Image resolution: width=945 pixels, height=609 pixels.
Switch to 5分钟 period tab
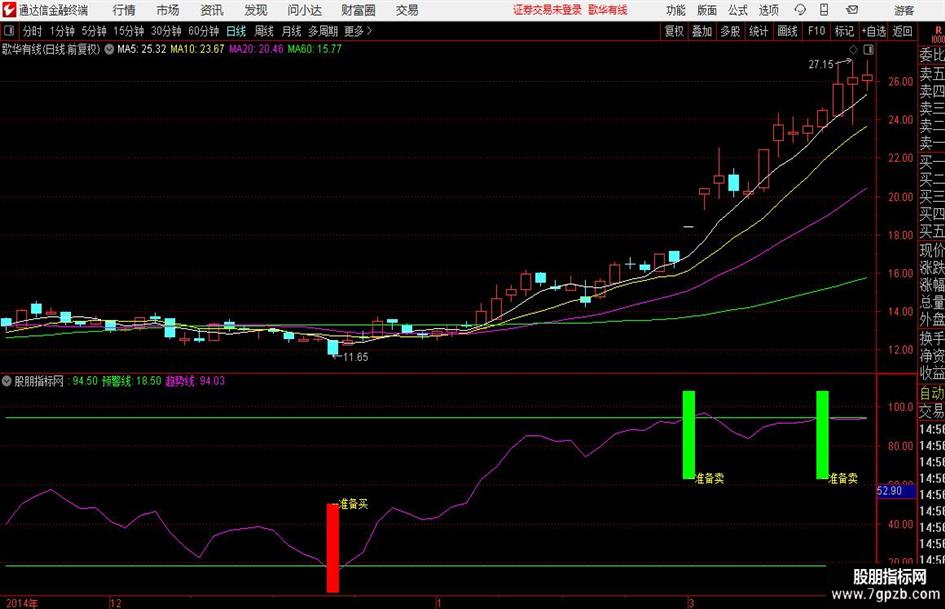coord(93,31)
